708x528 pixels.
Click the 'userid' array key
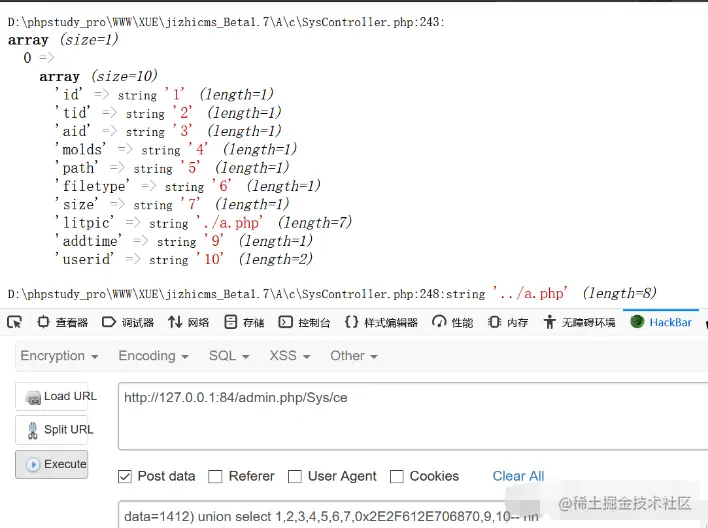(x=84, y=259)
